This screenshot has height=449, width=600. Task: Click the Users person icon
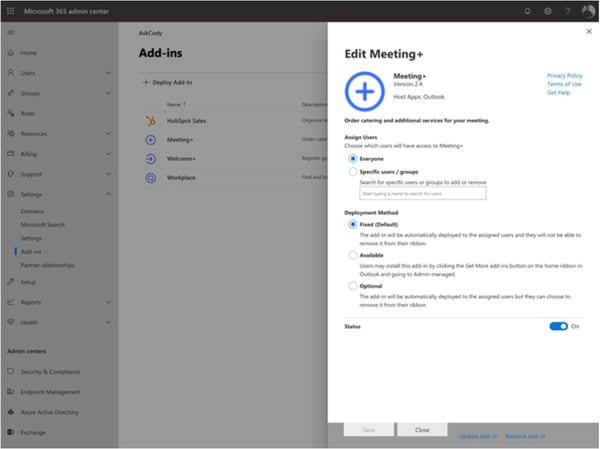pyautogui.click(x=11, y=73)
